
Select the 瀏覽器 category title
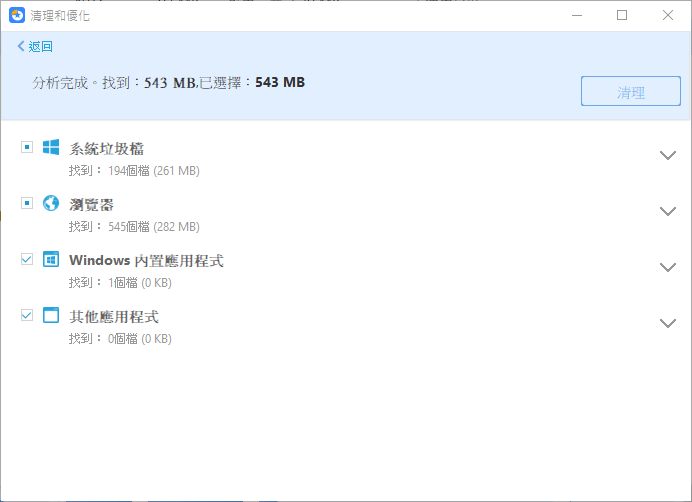click(91, 204)
